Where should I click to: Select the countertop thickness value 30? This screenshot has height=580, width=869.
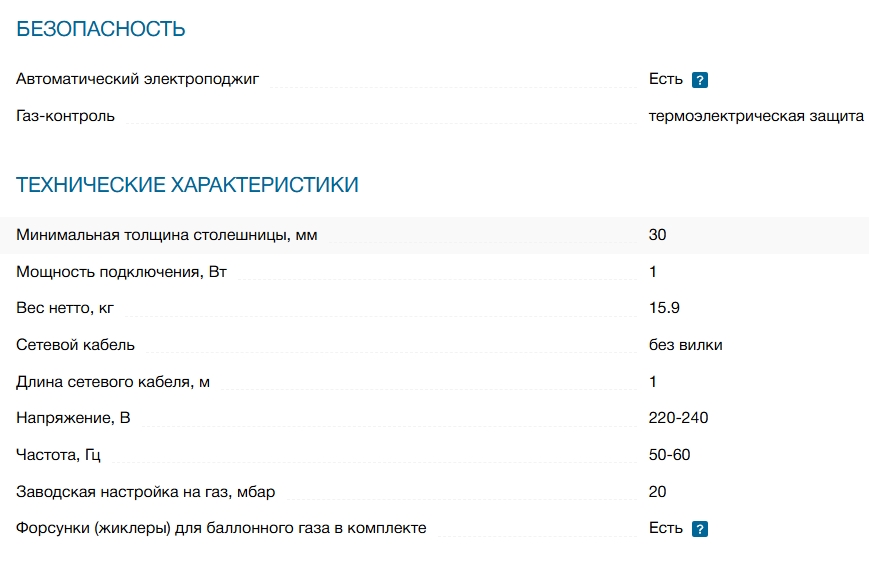coord(657,235)
